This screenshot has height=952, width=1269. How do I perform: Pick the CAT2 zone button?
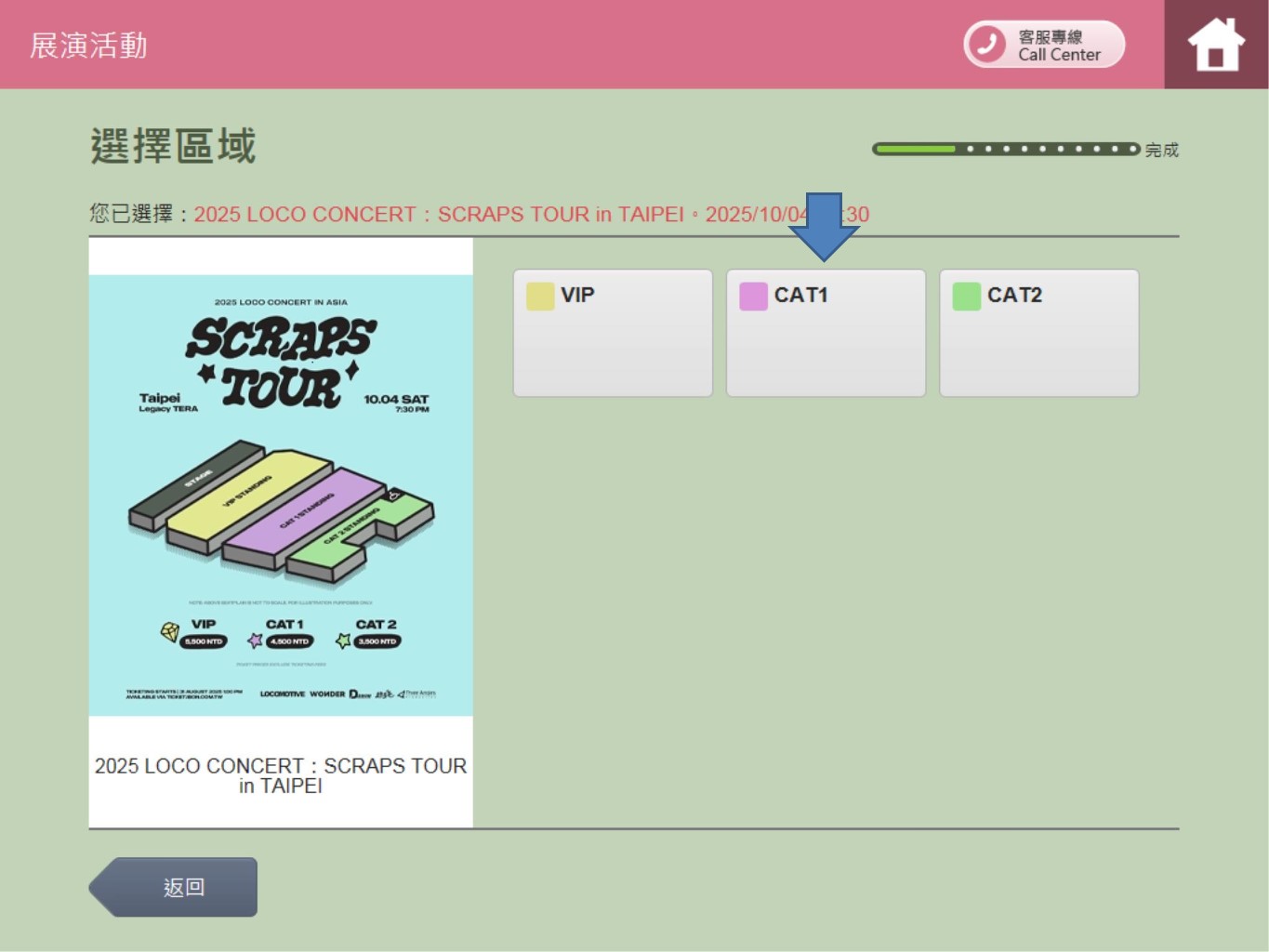1038,333
